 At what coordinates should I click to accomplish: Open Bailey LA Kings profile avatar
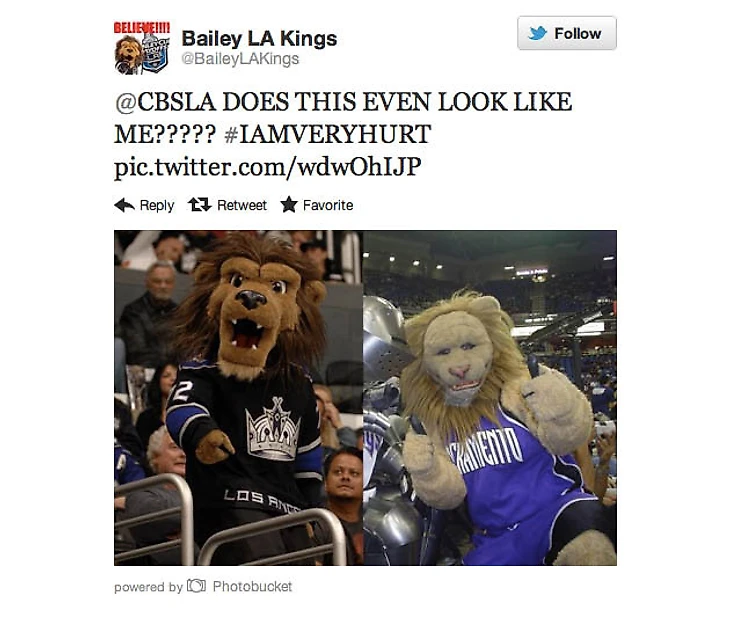[x=142, y=48]
